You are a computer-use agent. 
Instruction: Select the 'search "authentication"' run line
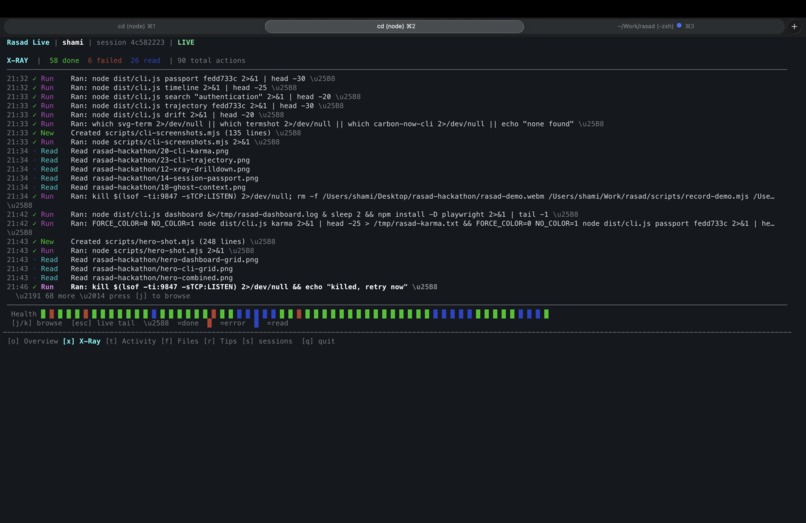184,97
